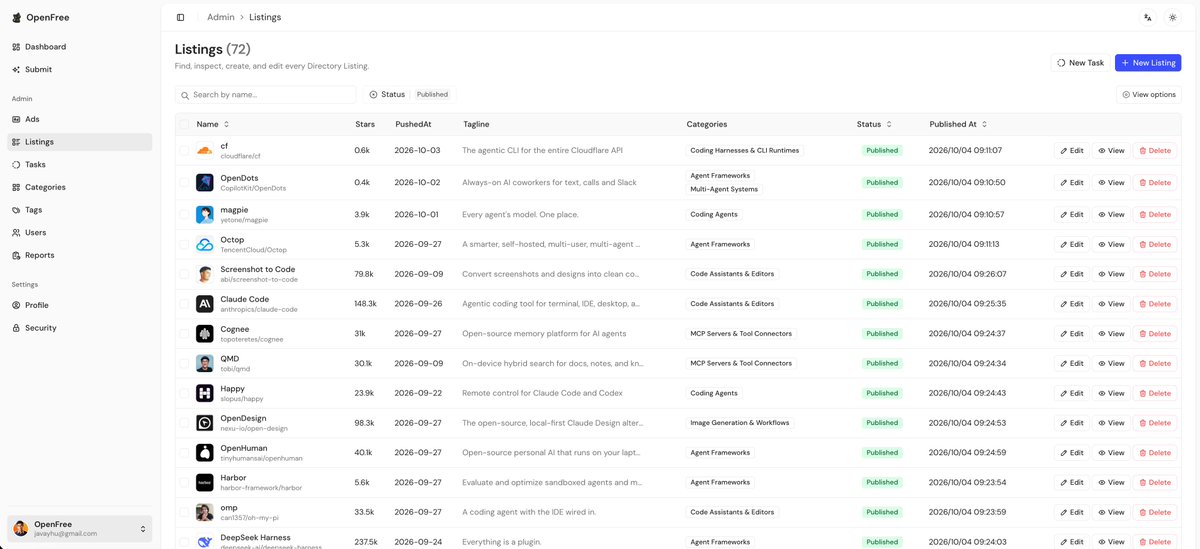Open Submit in the sidebar

(80, 70)
